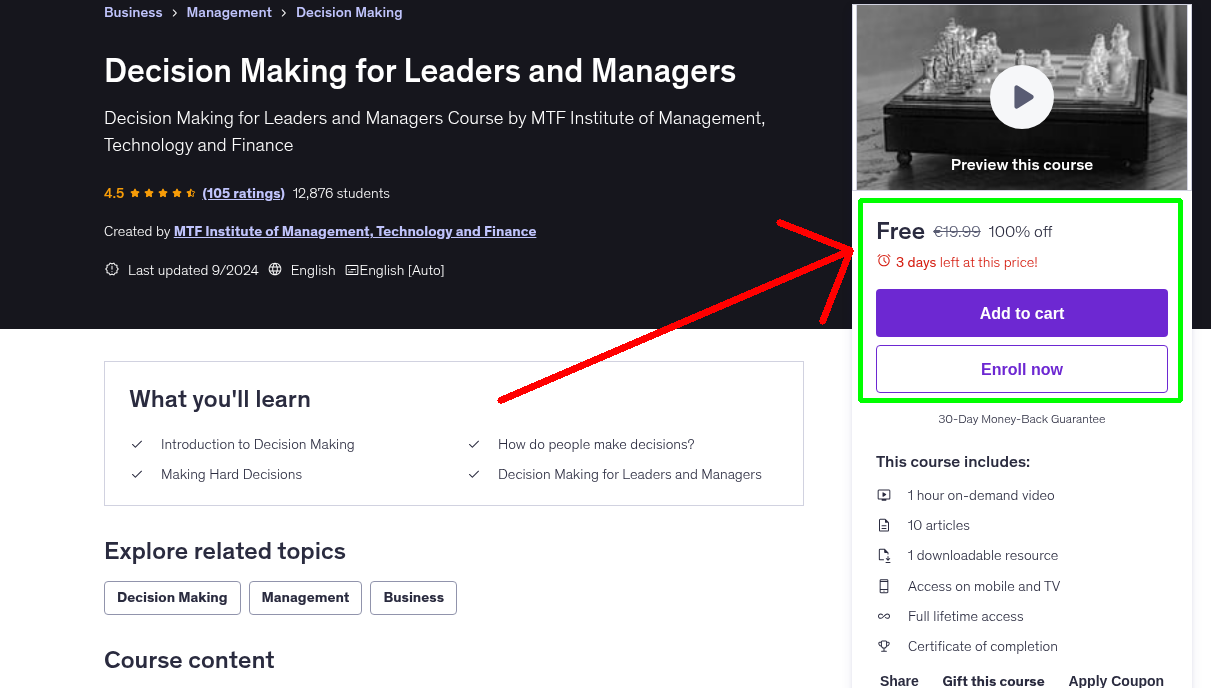The image size is (1211, 688).
Task: Click 1 hour on-demand video text
Action: [981, 495]
